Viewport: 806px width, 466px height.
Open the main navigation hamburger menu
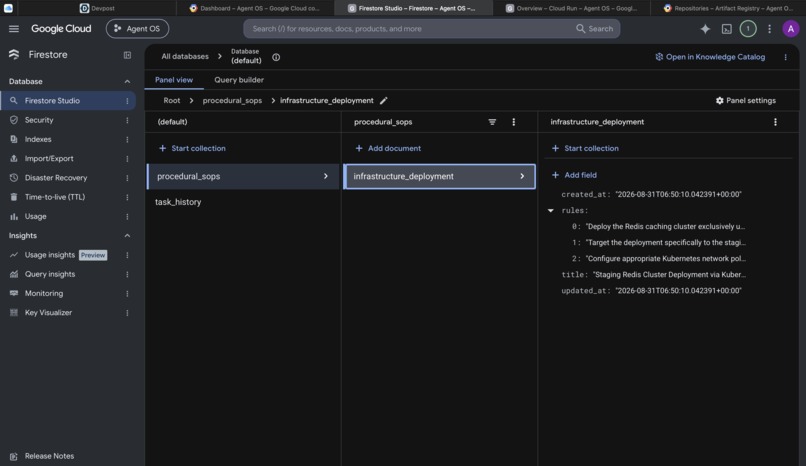(x=14, y=29)
